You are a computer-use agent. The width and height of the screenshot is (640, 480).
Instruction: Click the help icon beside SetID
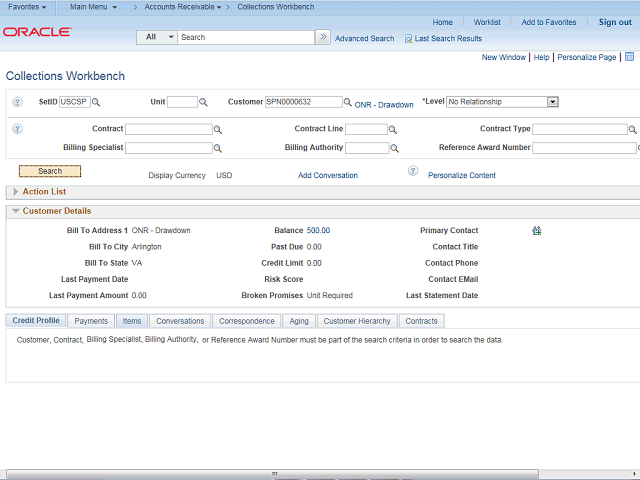click(17, 102)
